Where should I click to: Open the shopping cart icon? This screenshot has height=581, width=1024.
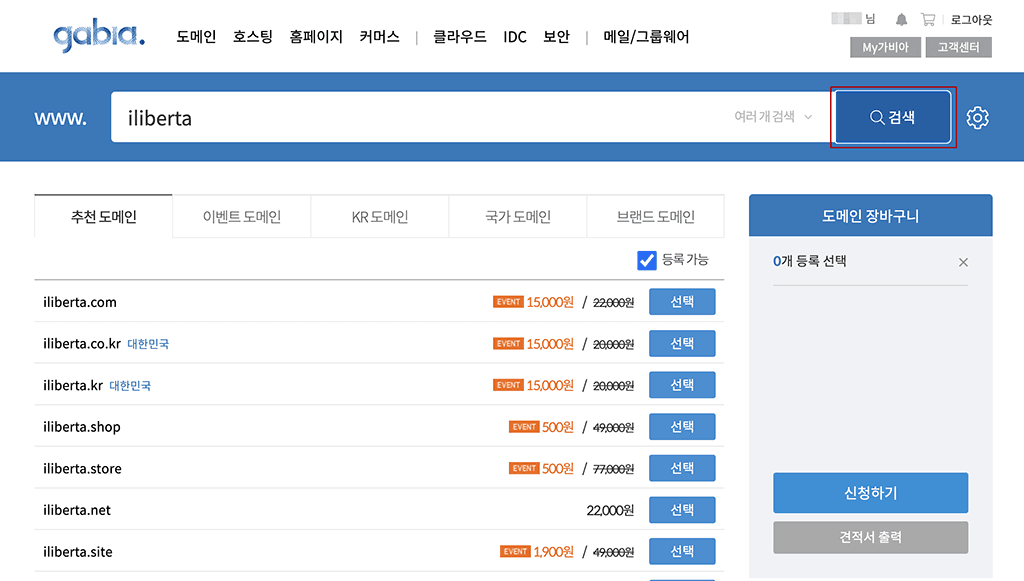[926, 17]
